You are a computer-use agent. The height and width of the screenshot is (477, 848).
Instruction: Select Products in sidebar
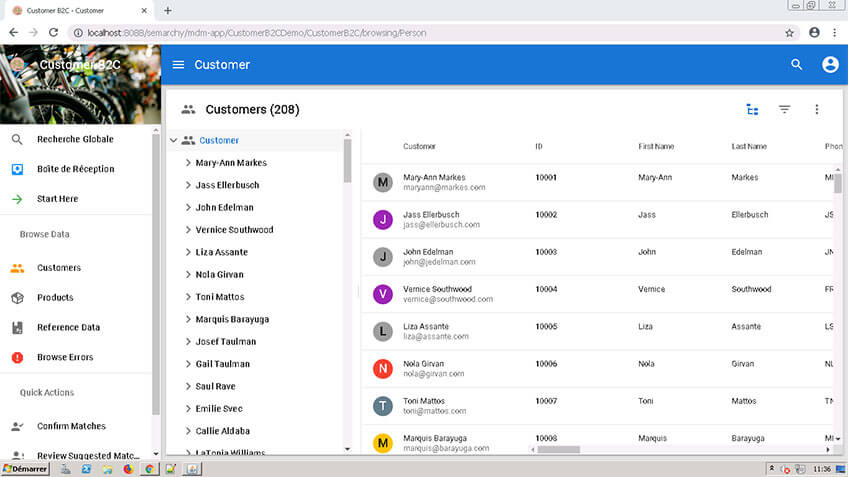[55, 297]
